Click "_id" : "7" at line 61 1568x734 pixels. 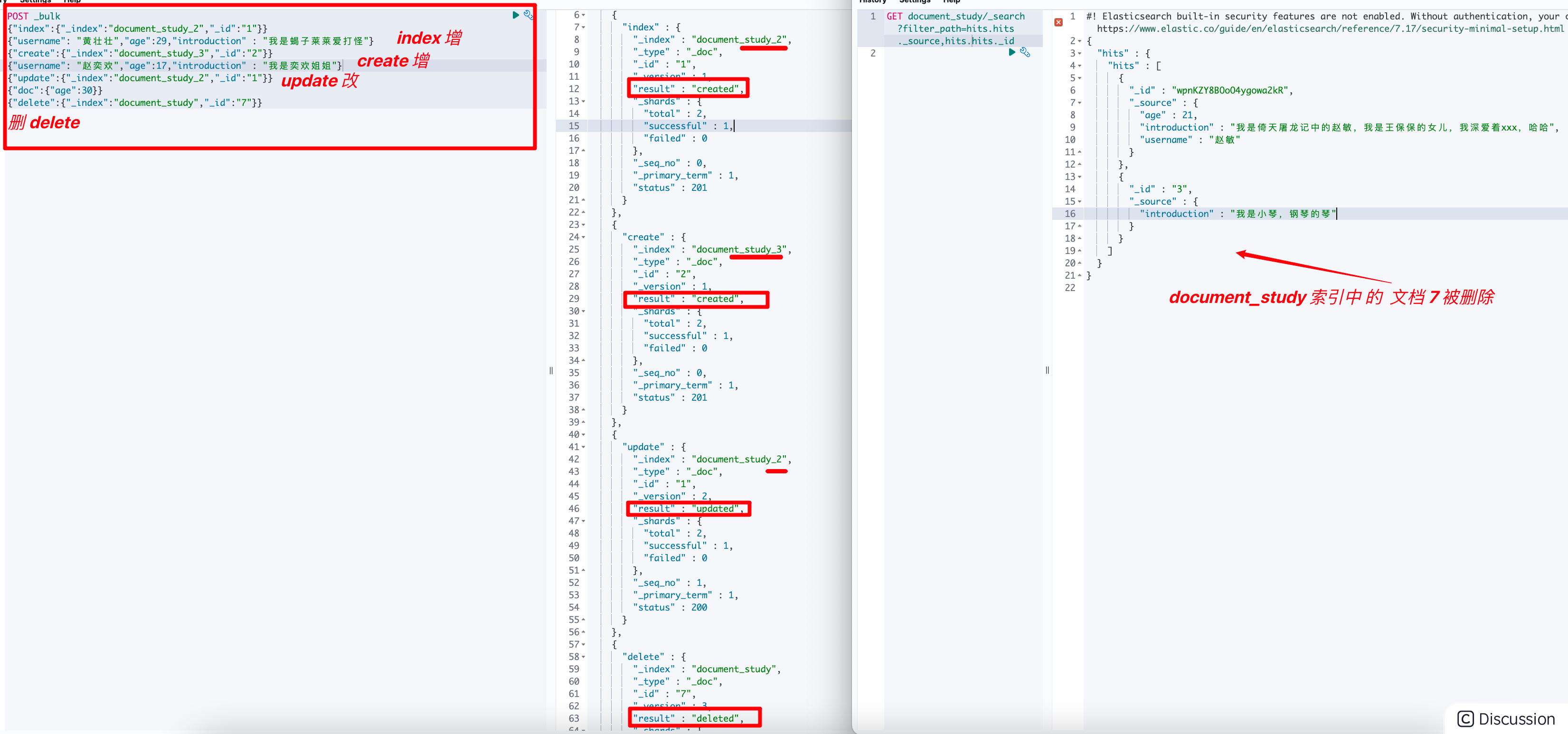tap(664, 694)
